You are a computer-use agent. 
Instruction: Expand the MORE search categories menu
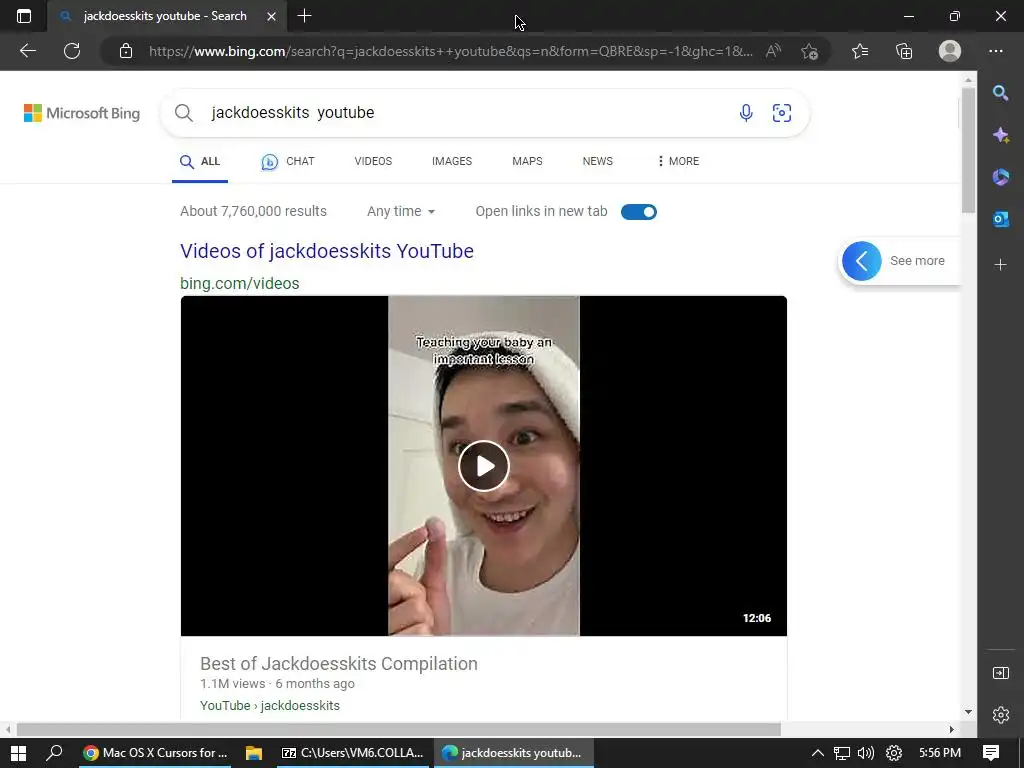point(679,161)
